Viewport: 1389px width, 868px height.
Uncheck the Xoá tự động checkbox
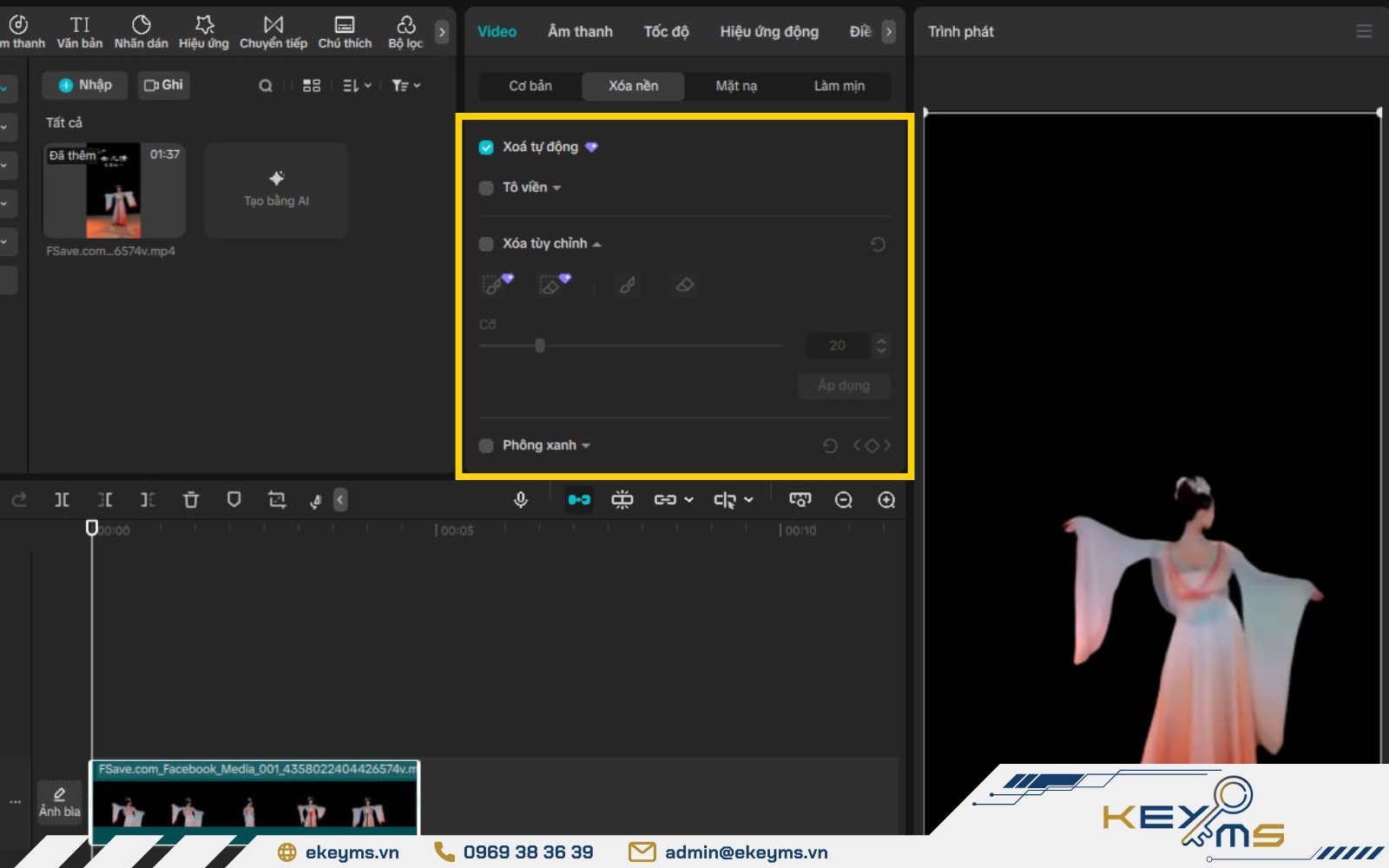coord(486,148)
